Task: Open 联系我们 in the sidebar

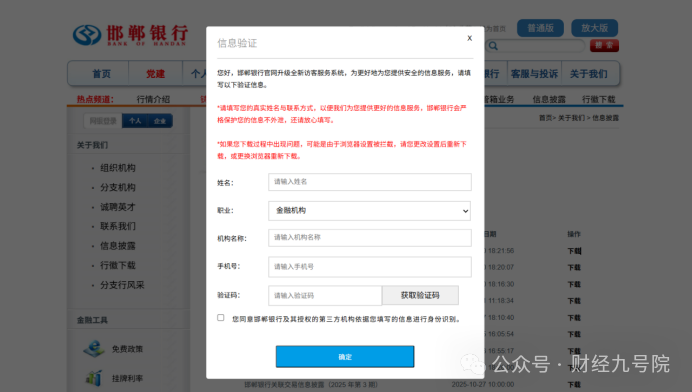Action: [118, 226]
